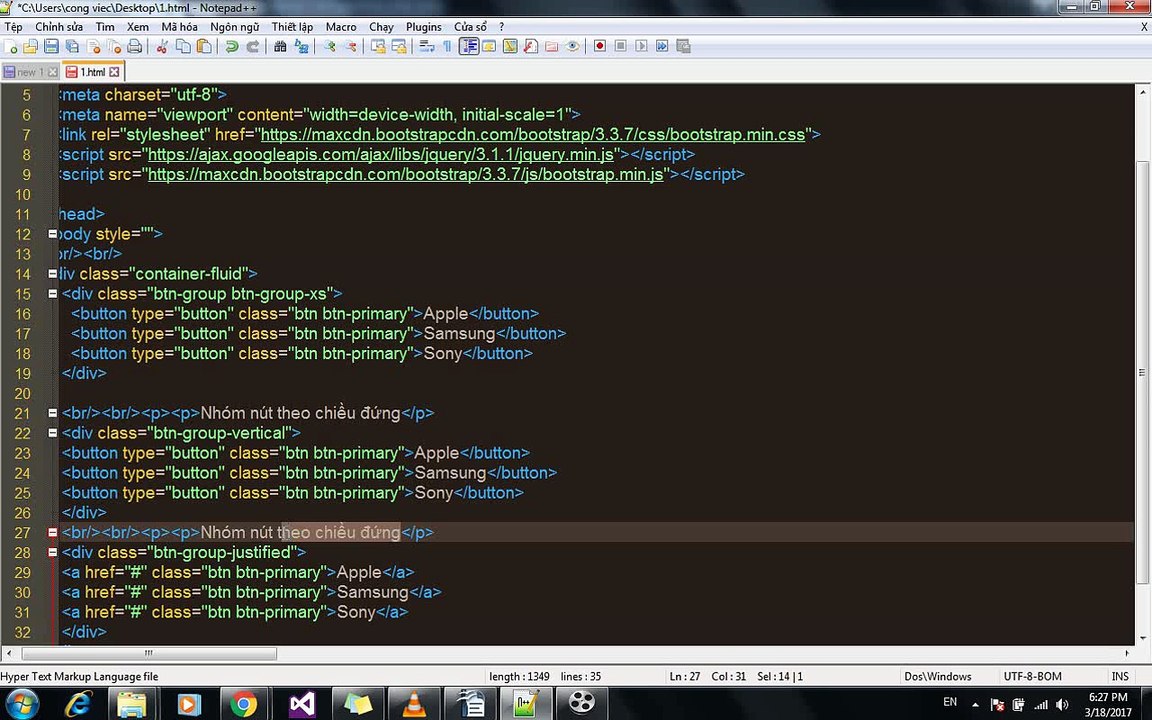Click the bootstrap.min.js URL link
1152x720 pixels.
click(x=406, y=174)
